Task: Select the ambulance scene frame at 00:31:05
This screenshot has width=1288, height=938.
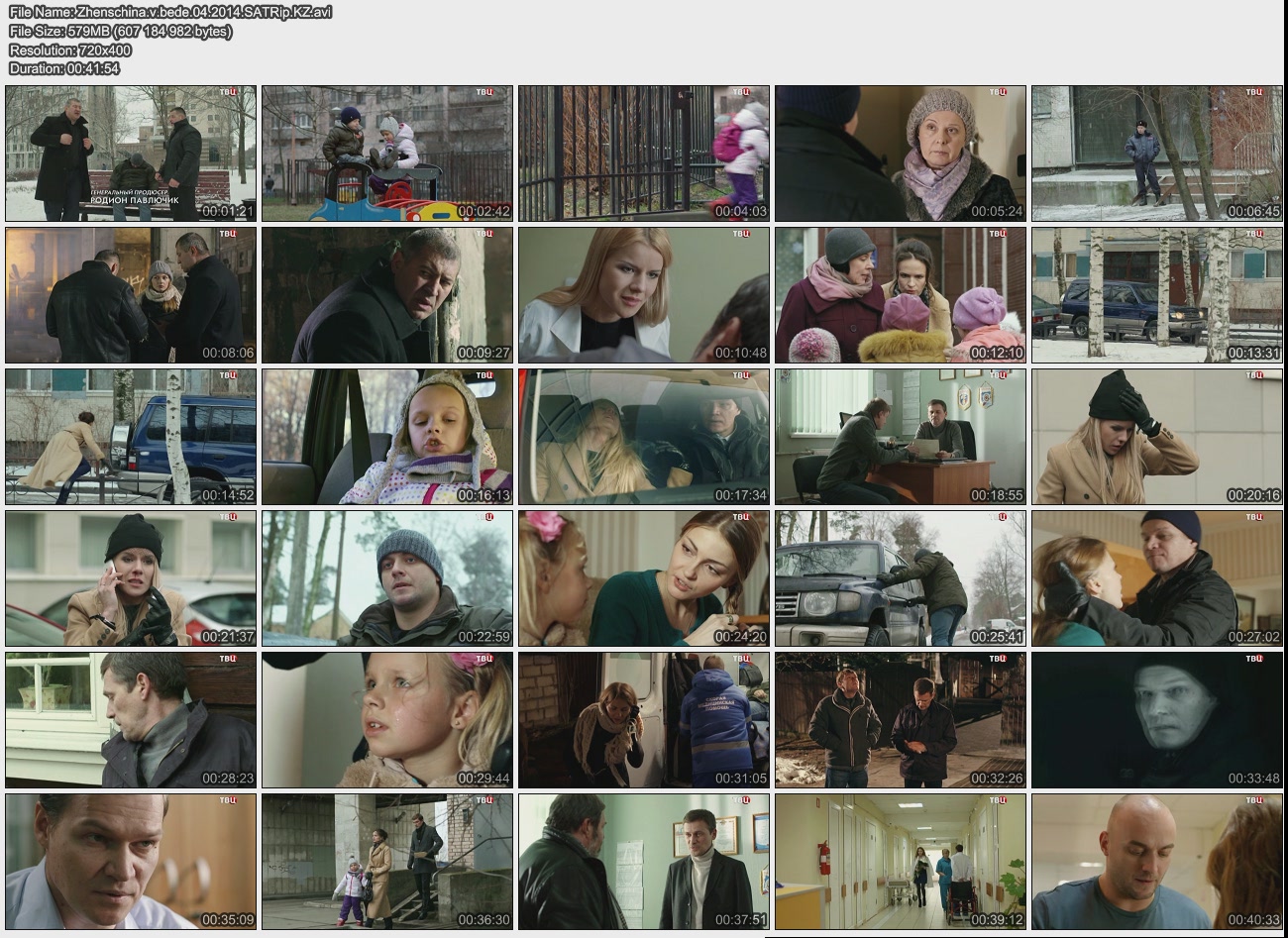Action: coord(644,720)
